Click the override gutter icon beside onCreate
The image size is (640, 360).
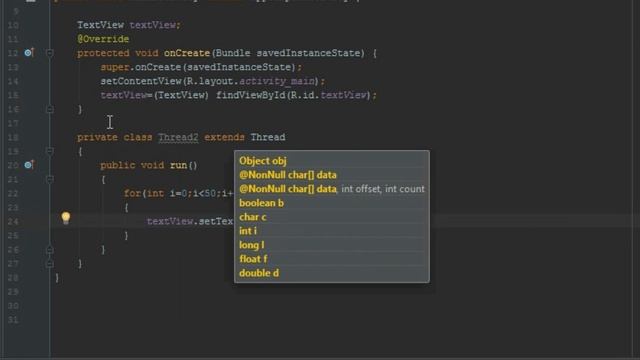click(29, 53)
